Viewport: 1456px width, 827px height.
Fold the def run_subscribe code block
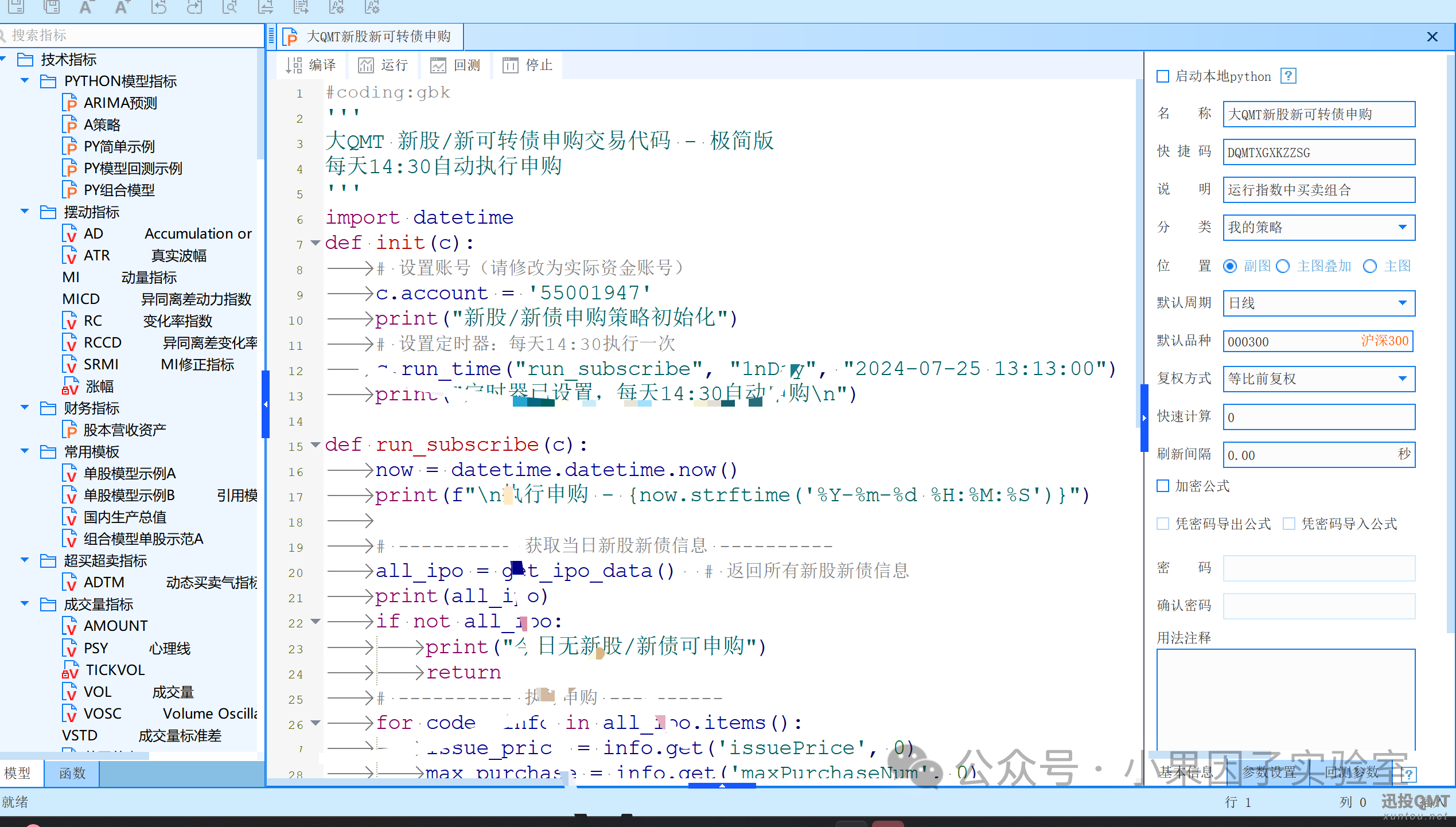pyautogui.click(x=315, y=444)
